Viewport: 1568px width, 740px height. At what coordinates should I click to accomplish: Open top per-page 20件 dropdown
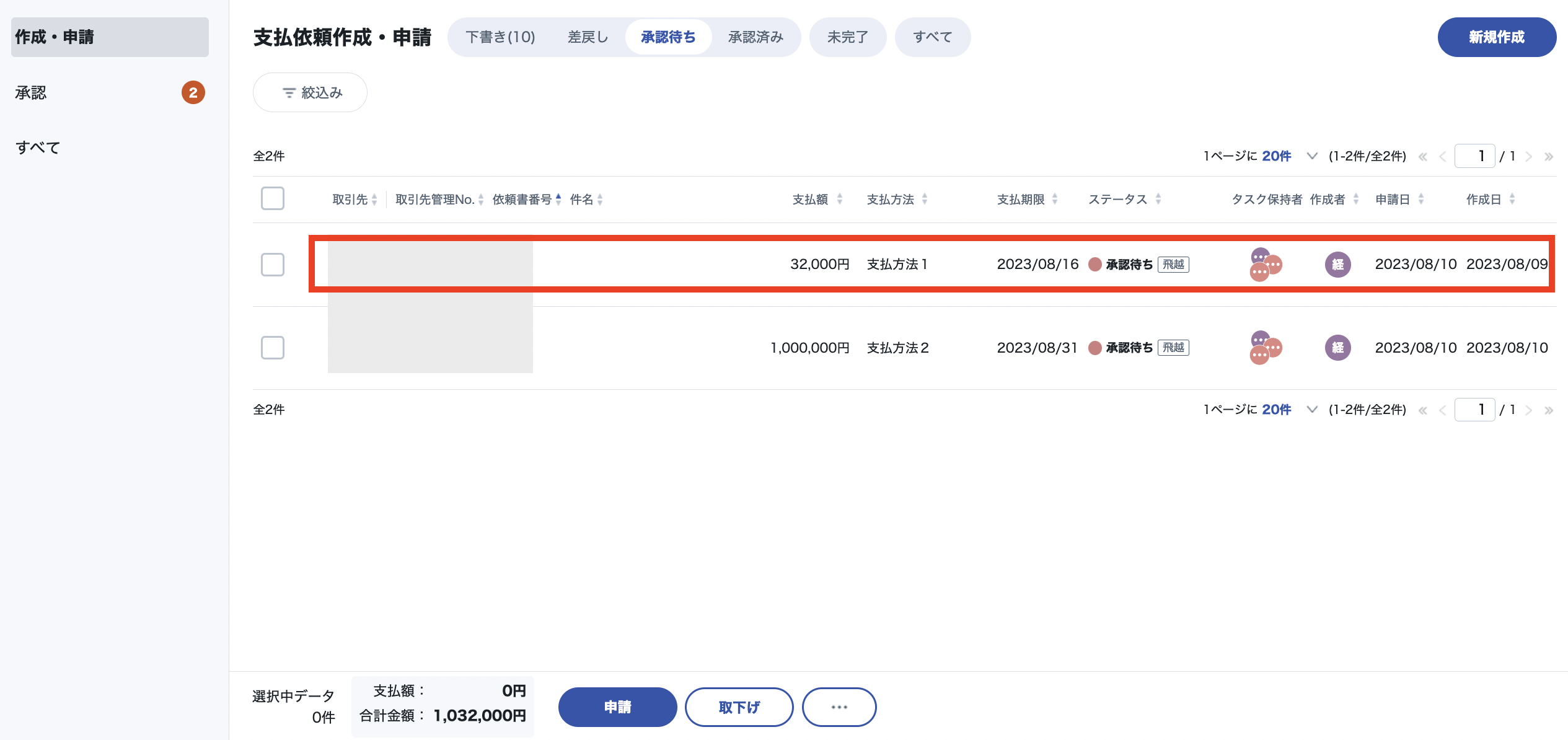1290,156
